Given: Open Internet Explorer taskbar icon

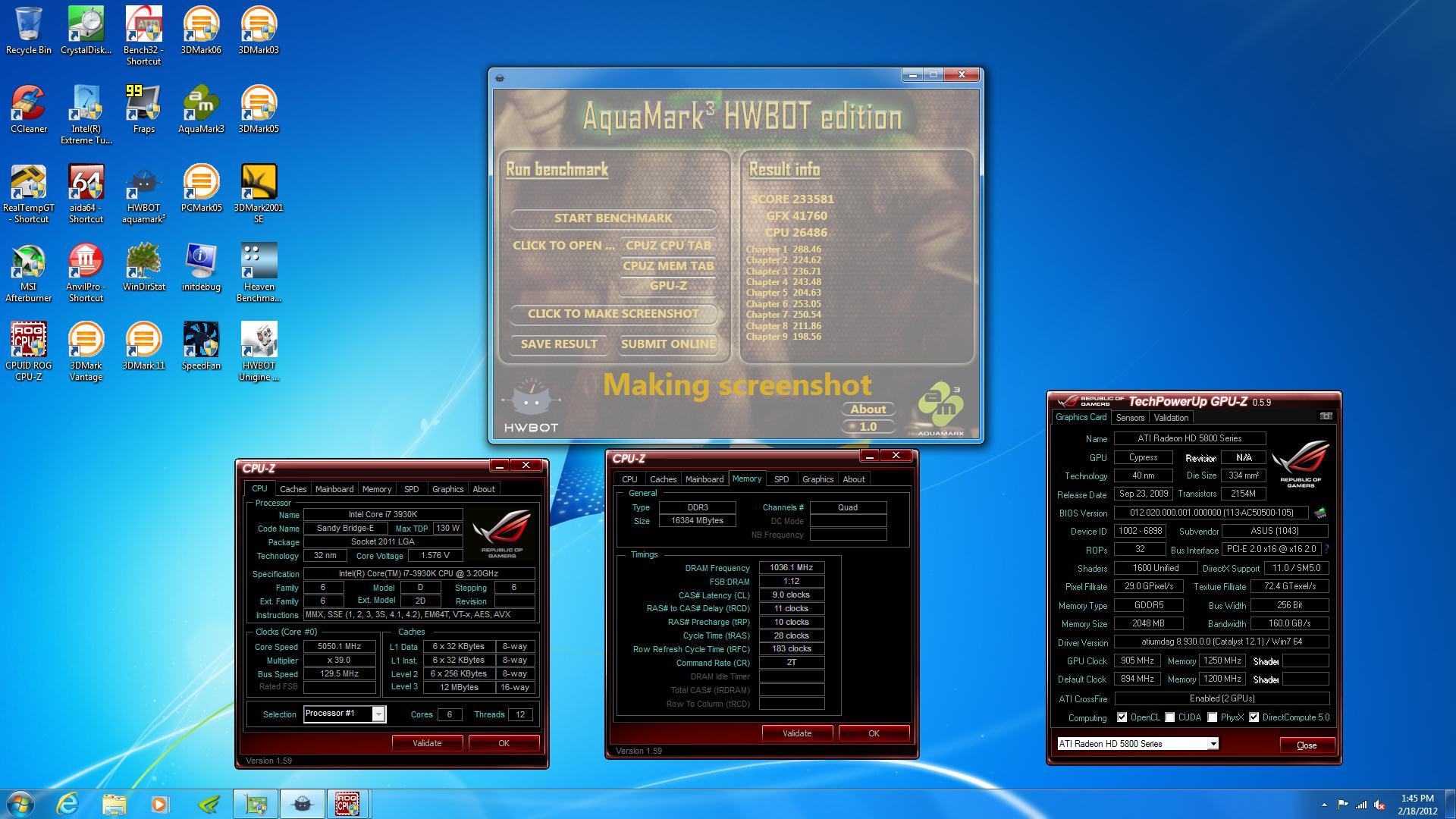Looking at the screenshot, I should [68, 804].
